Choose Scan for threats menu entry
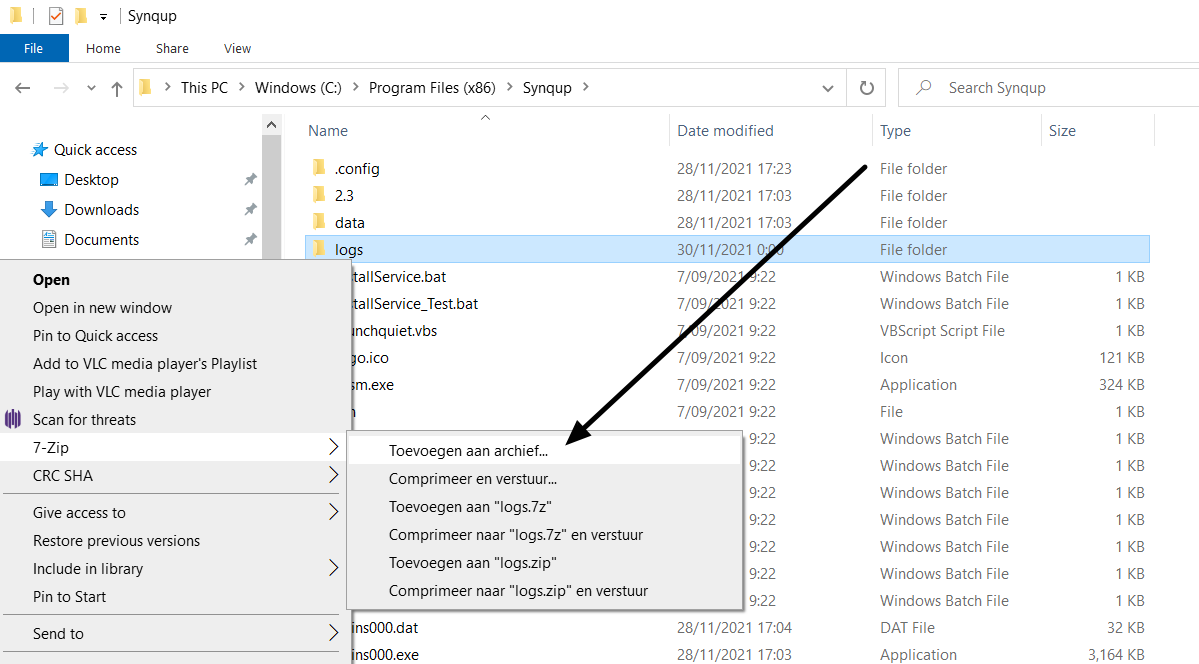This screenshot has height=664, width=1199. (x=174, y=420)
